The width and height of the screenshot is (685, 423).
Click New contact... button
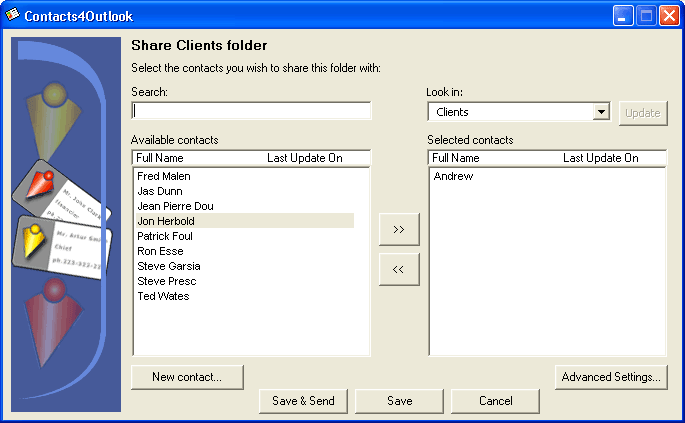tap(187, 377)
